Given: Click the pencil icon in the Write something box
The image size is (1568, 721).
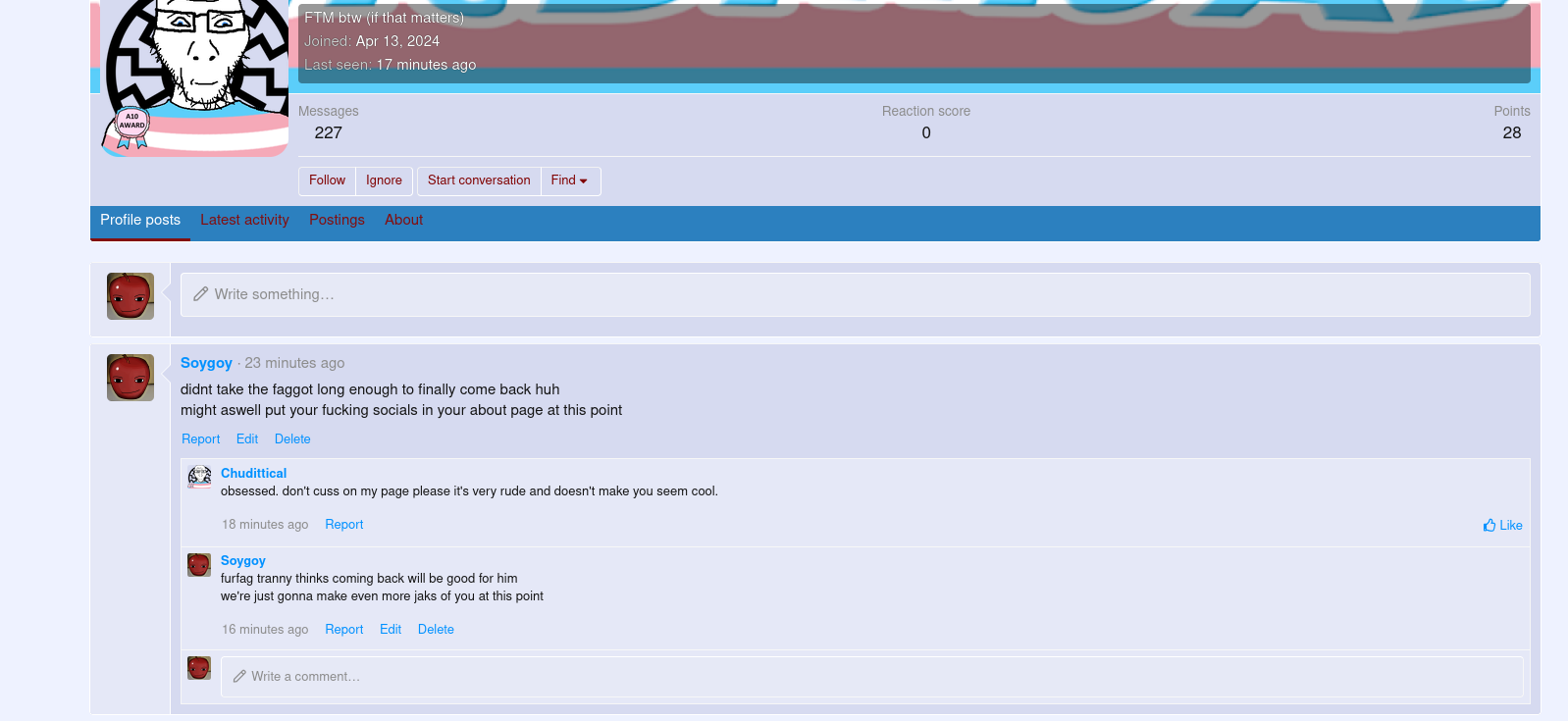Looking at the screenshot, I should 201,294.
